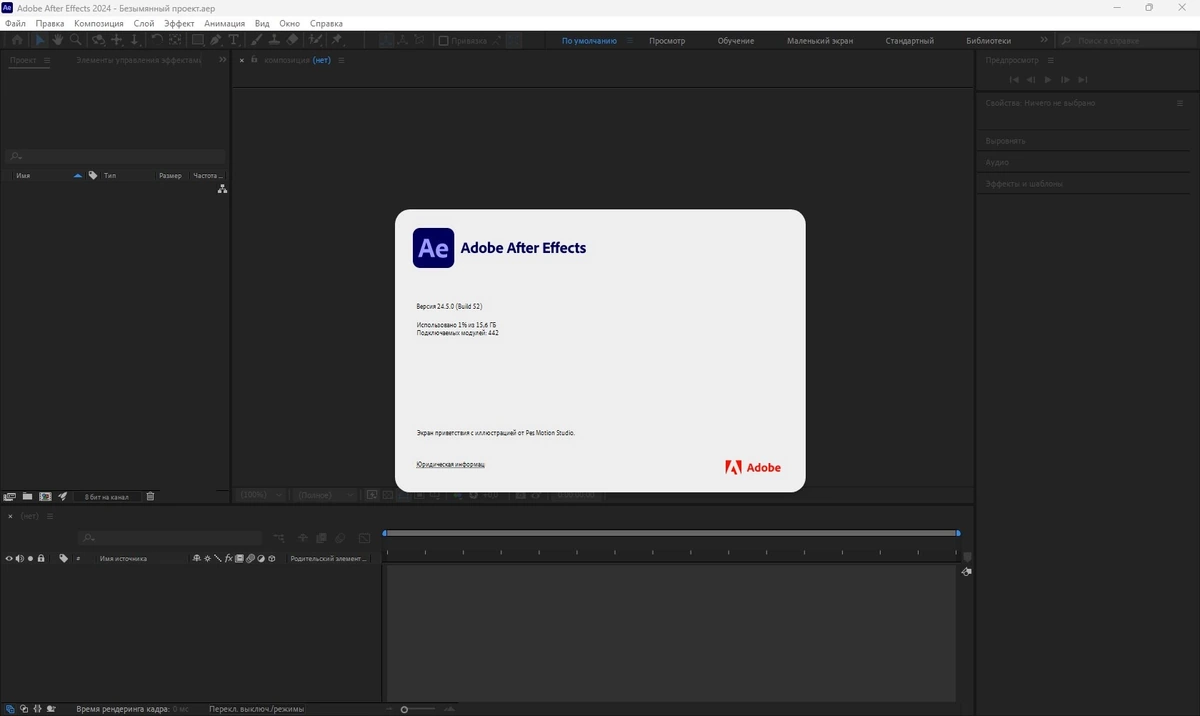The height and width of the screenshot is (716, 1200).
Task: Open the Предпросмотр panel menu
Action: pyautogui.click(x=1049, y=60)
